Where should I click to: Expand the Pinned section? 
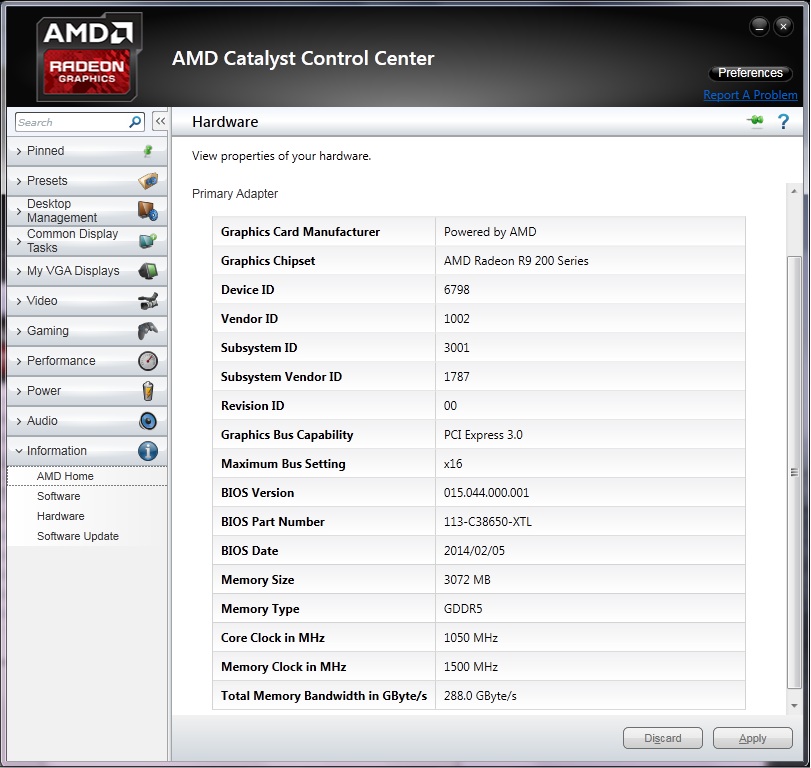tap(87, 151)
